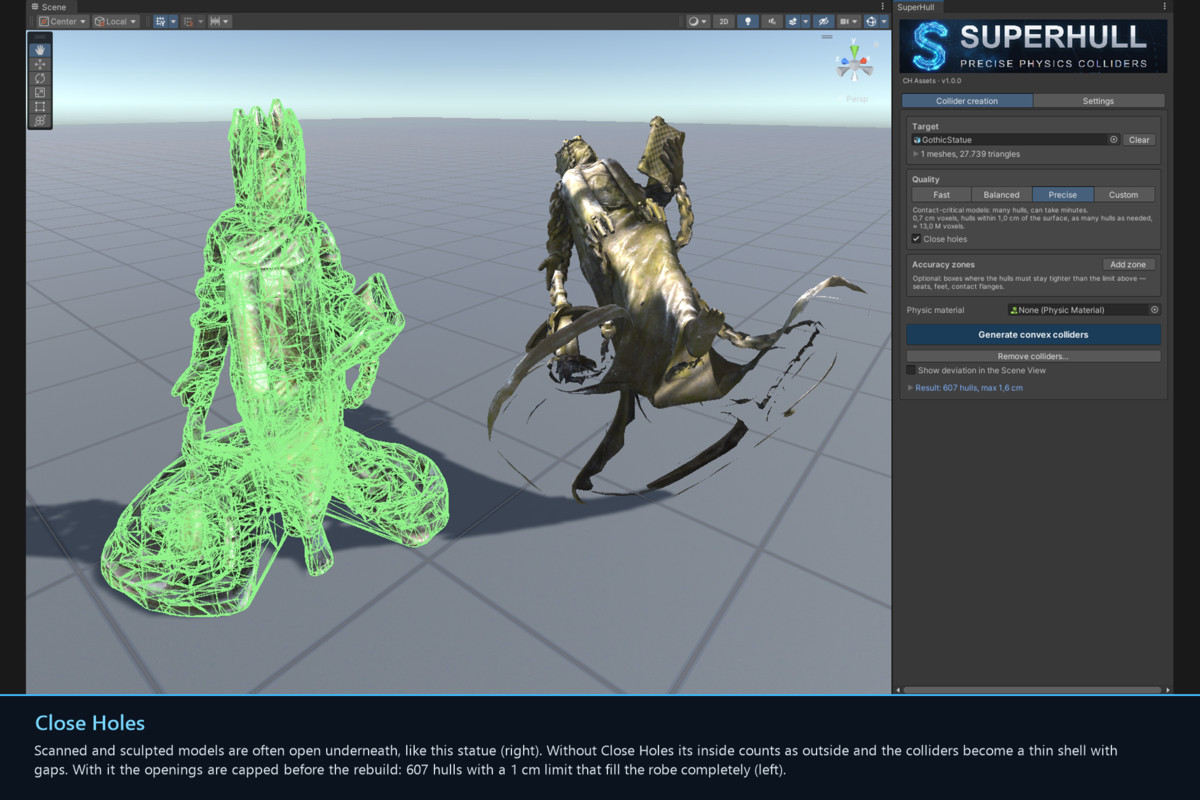1200x800 pixels.
Task: Open the grid visibility and ruler dropdown
Action: [x=219, y=21]
